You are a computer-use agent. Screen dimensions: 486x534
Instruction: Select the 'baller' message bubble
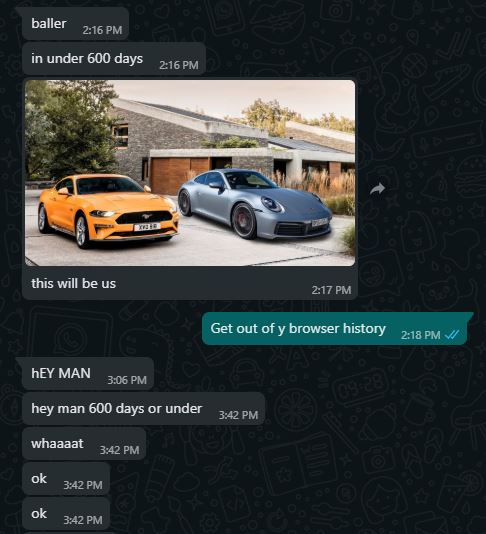pos(75,24)
